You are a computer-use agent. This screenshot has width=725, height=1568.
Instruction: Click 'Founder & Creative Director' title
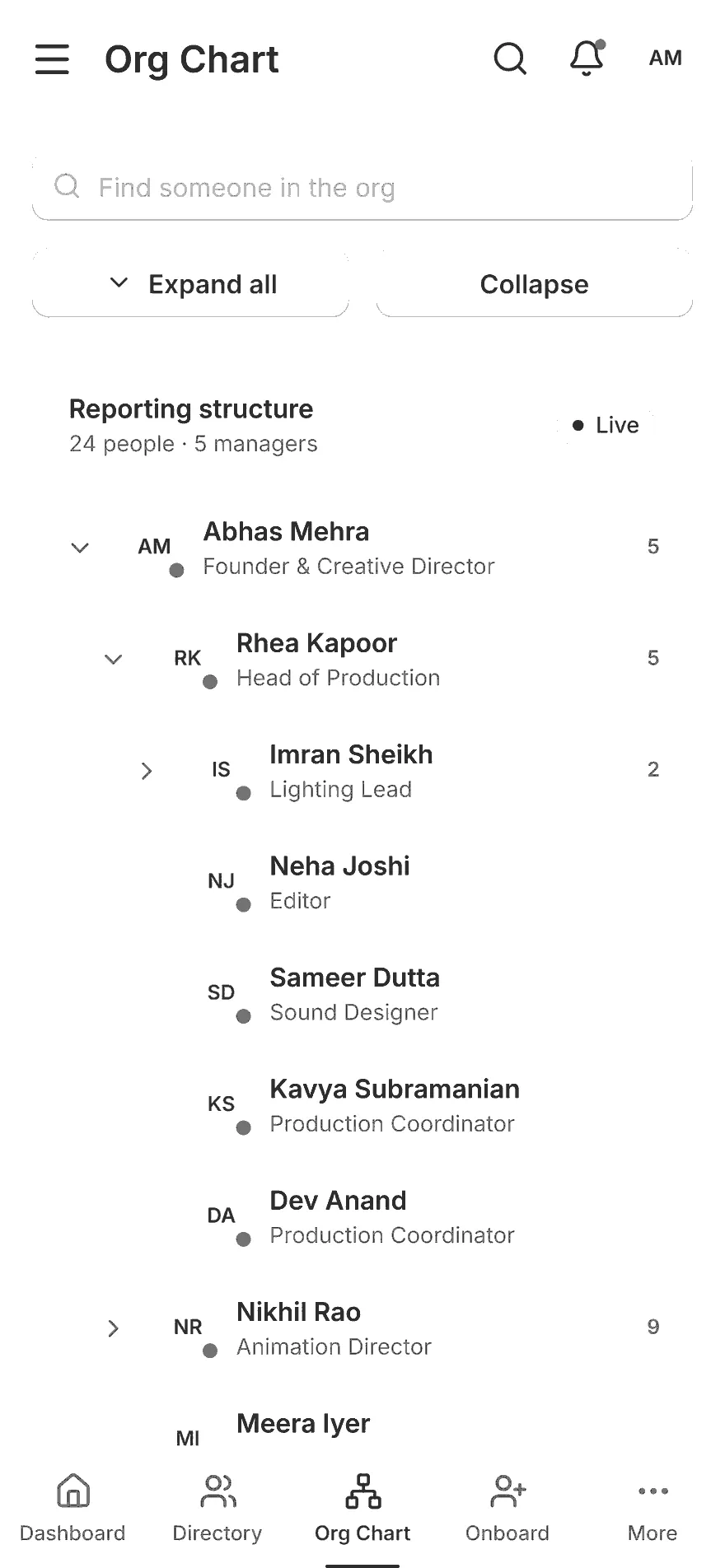point(348,567)
